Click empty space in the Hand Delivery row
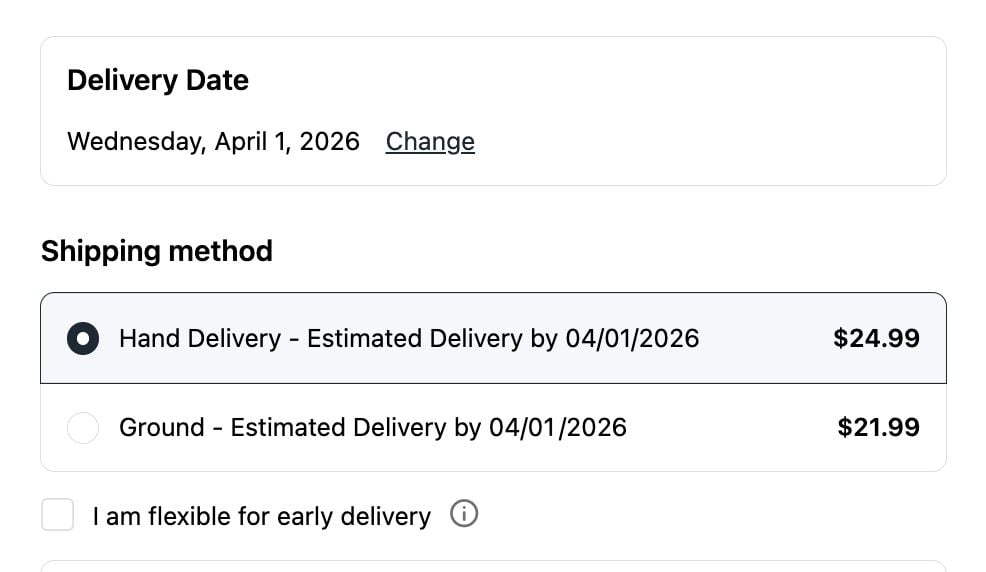The width and height of the screenshot is (986, 572). pyautogui.click(x=765, y=339)
